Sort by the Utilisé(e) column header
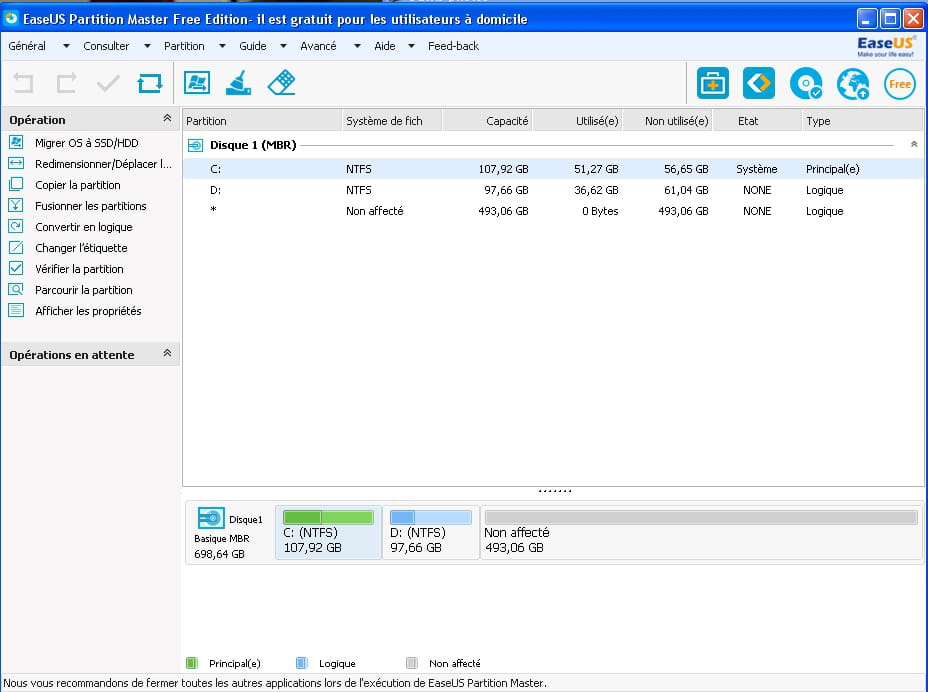928x692 pixels. [x=578, y=121]
